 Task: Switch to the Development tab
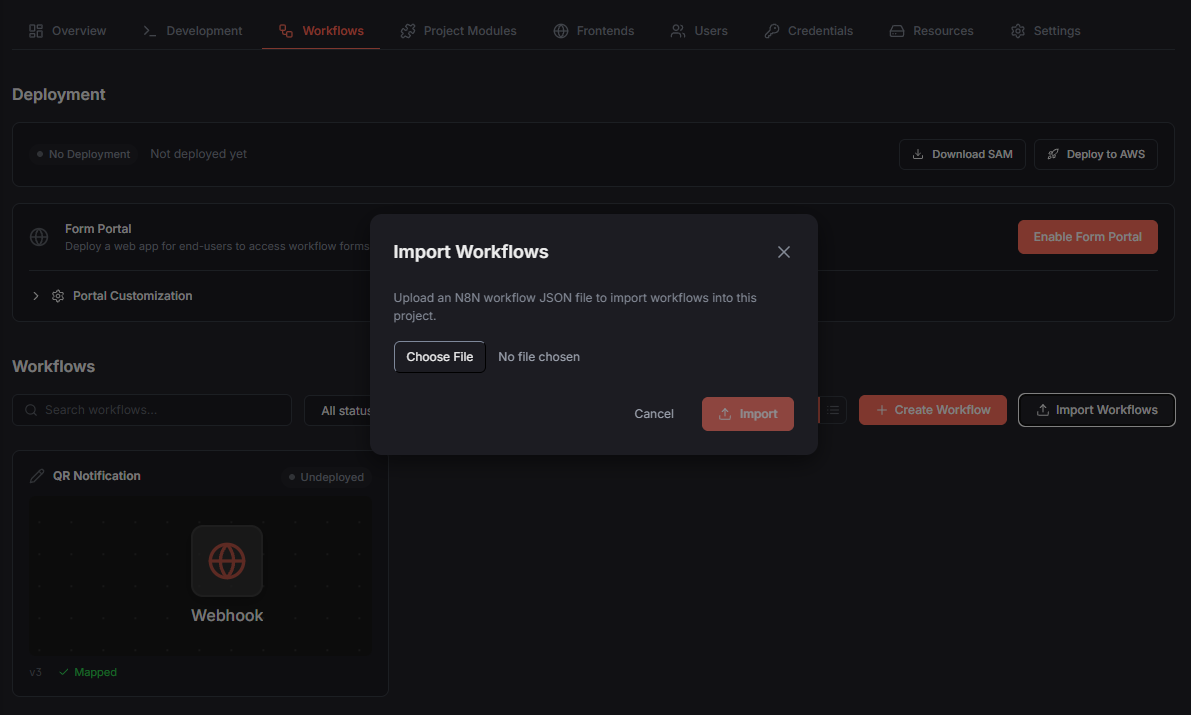point(193,30)
